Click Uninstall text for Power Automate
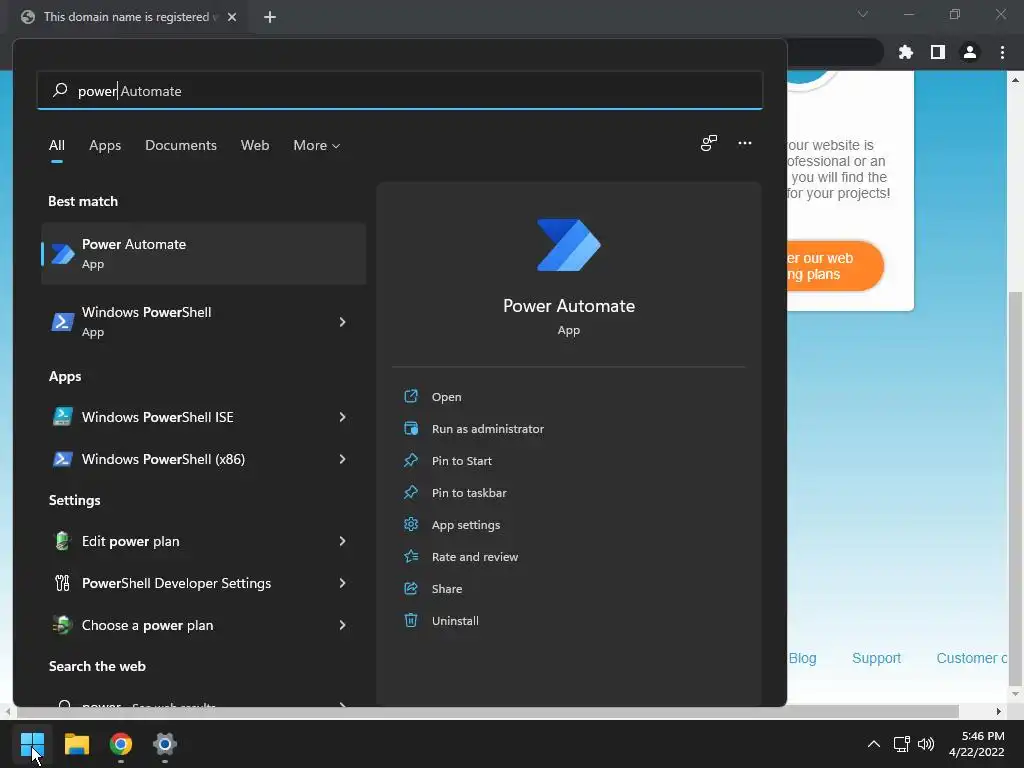Viewport: 1024px width, 768px height. [x=455, y=620]
